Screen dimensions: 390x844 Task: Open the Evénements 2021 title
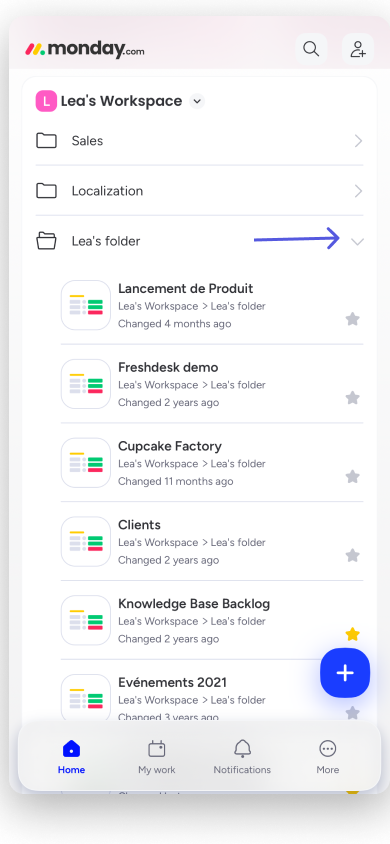coord(173,683)
